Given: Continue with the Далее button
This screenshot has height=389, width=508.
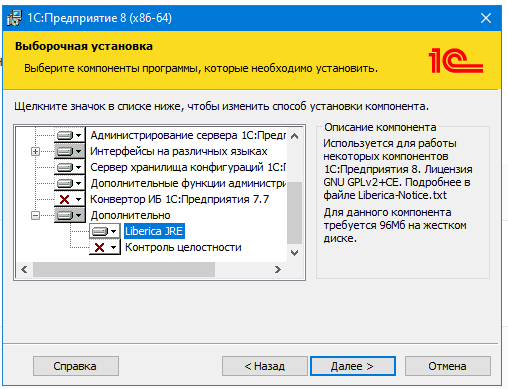Looking at the screenshot, I should 353,366.
